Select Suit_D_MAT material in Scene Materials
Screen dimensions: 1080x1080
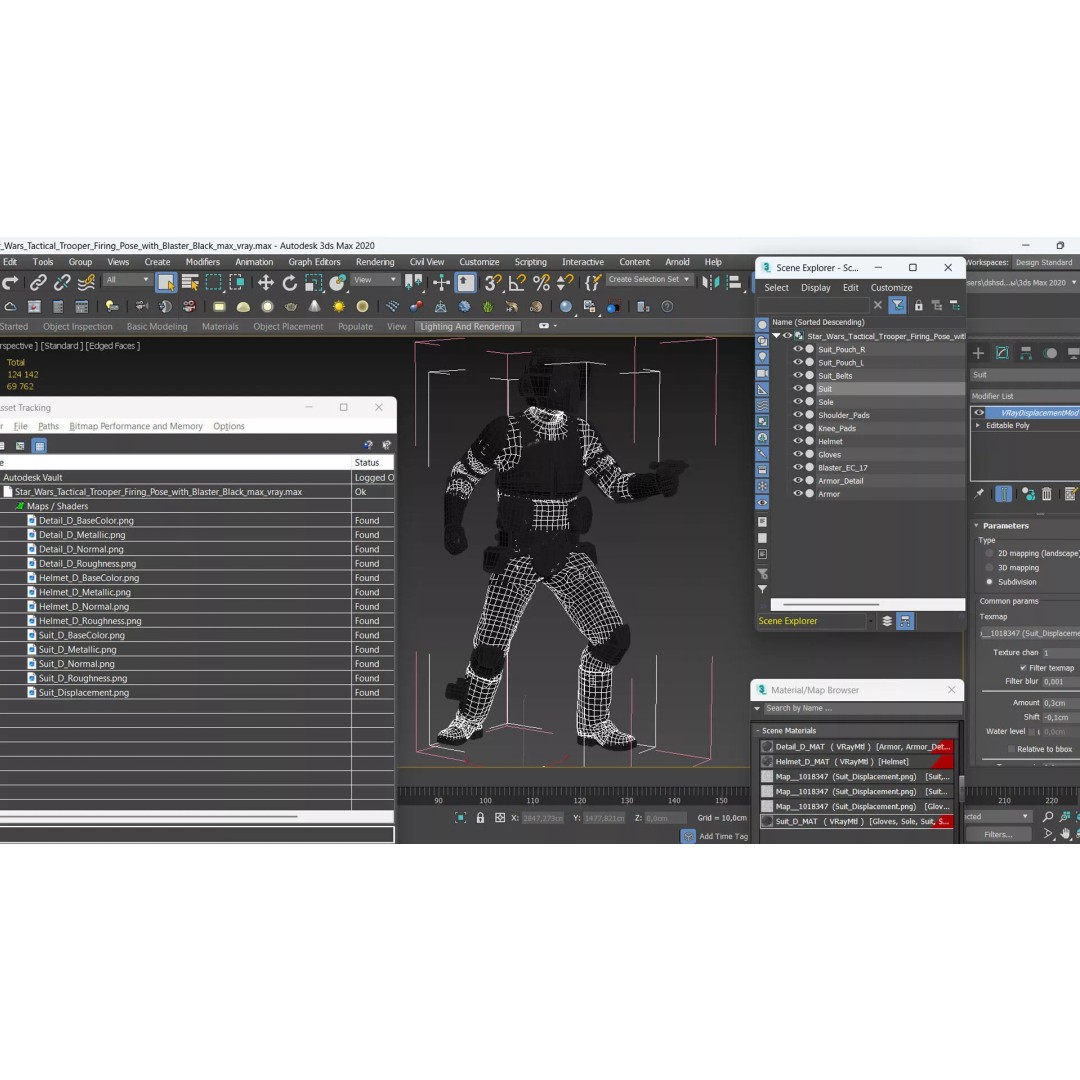[857, 822]
